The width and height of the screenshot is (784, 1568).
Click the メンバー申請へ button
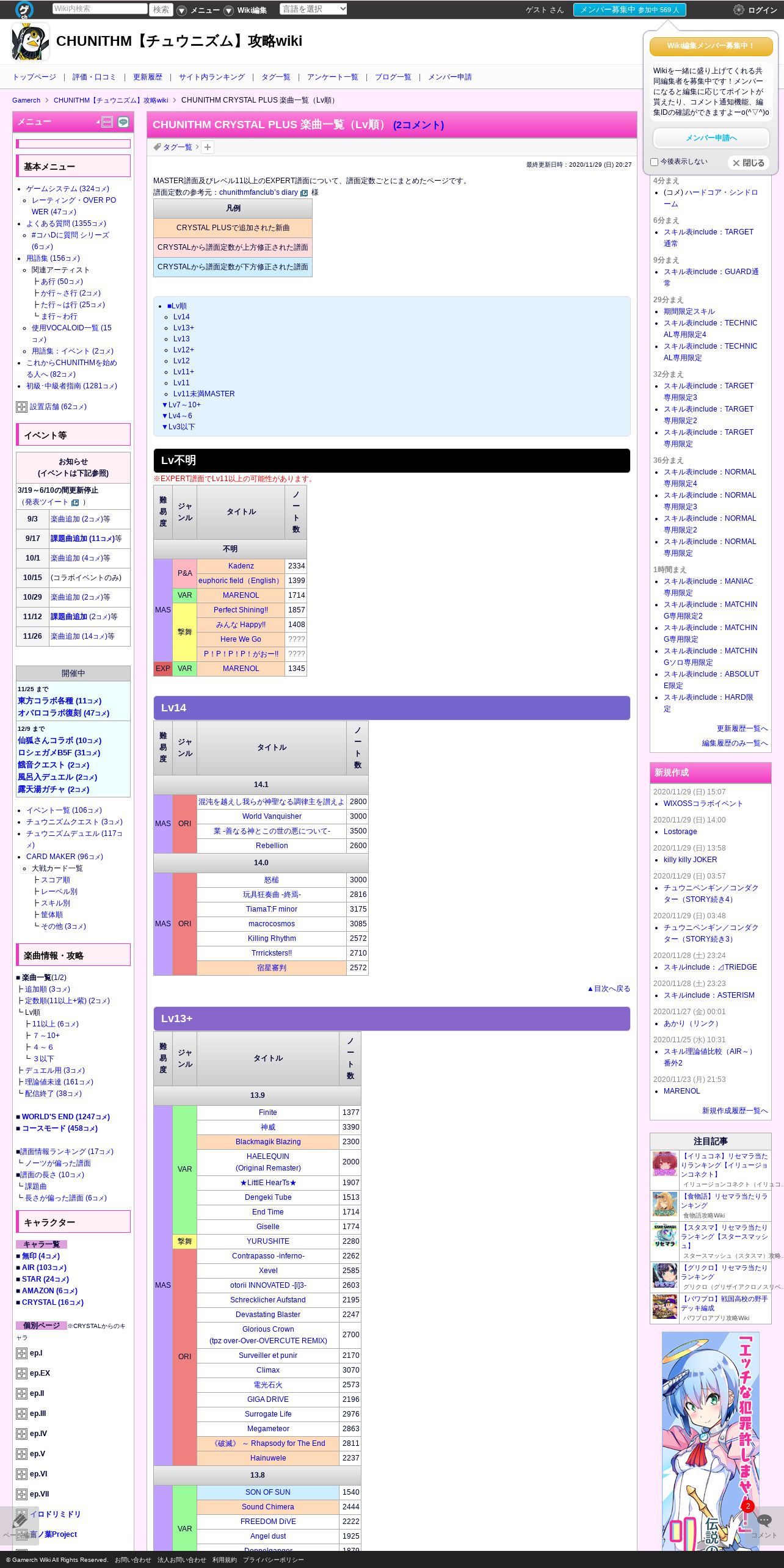711,138
